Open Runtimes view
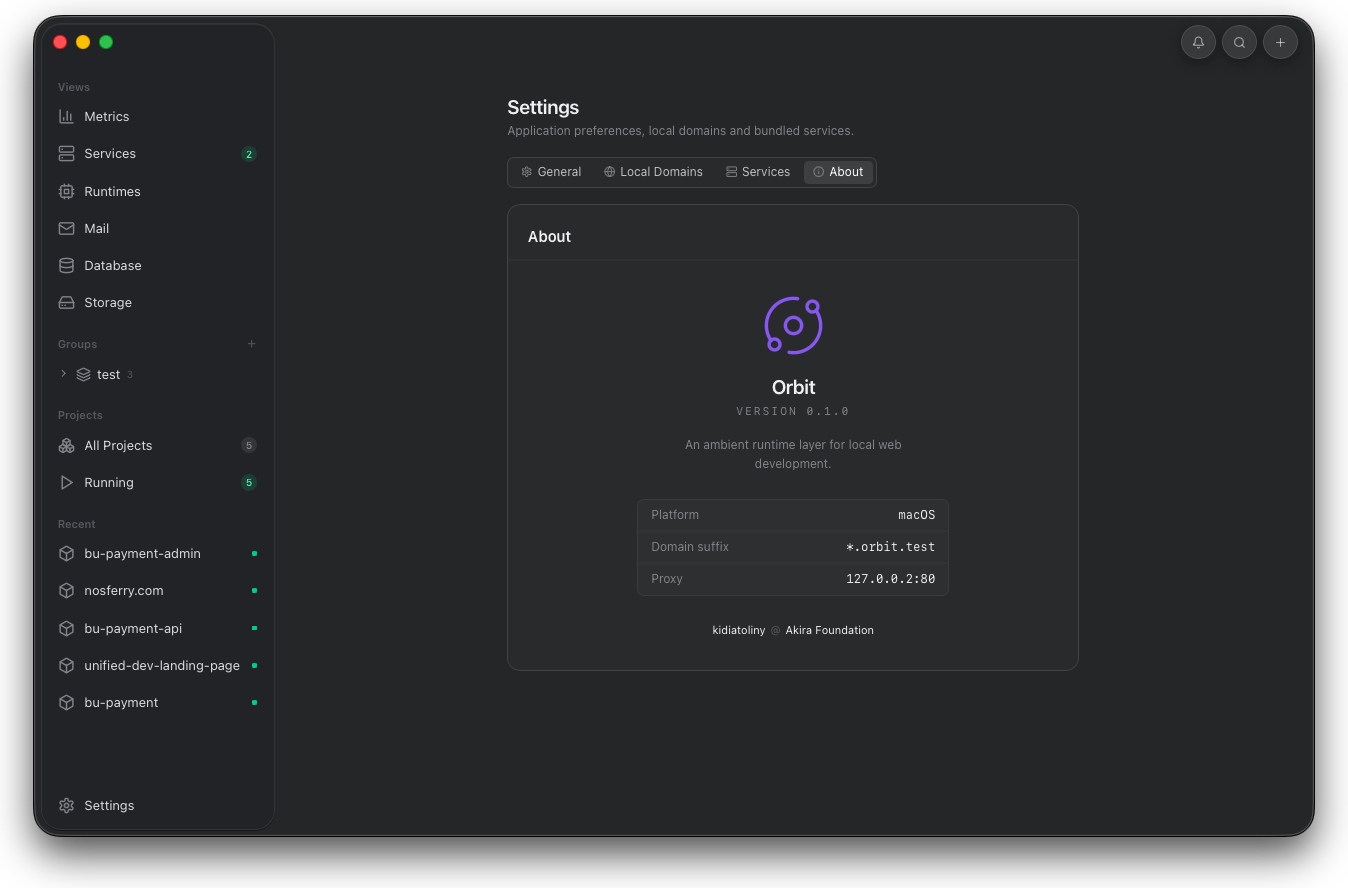Screen dimensions: 1348x888 [x=157, y=191]
